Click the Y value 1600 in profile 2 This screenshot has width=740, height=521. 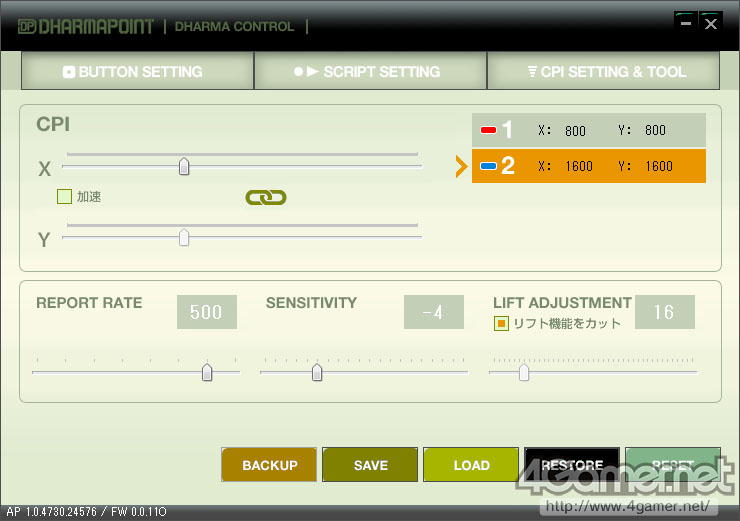point(659,166)
